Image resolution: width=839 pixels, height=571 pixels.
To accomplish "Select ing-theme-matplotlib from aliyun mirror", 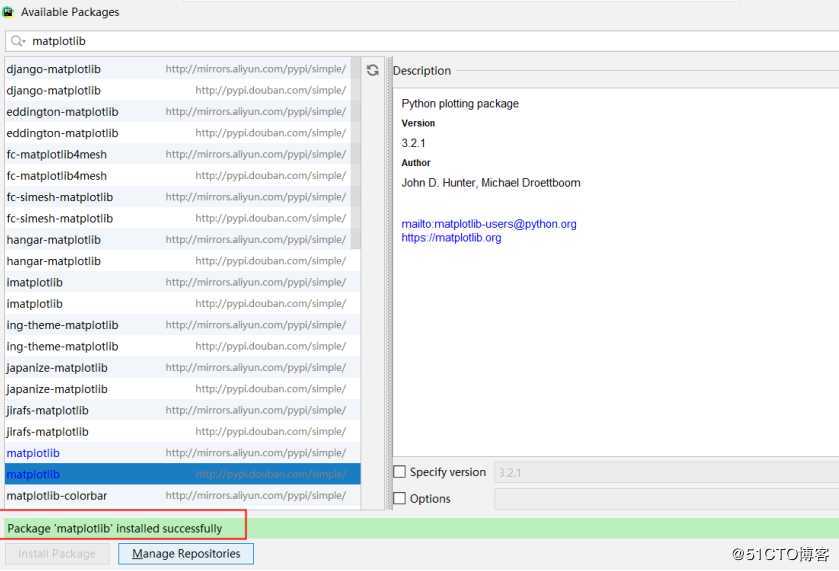I will [x=182, y=325].
